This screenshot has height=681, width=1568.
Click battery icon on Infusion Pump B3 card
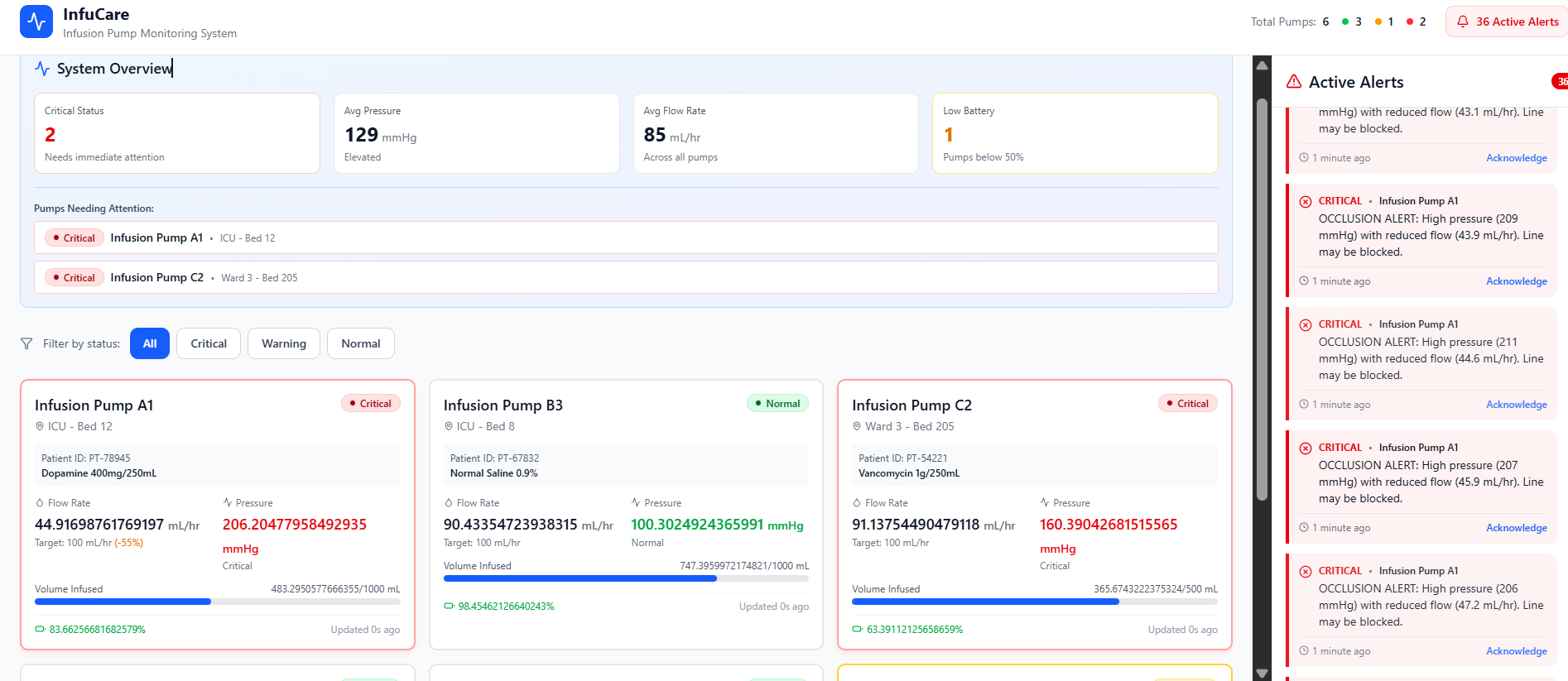449,607
